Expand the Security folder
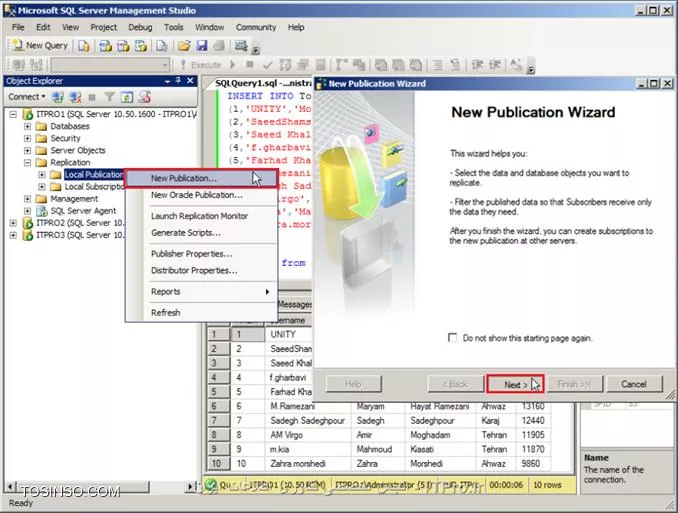The image size is (678, 513). tap(27, 138)
